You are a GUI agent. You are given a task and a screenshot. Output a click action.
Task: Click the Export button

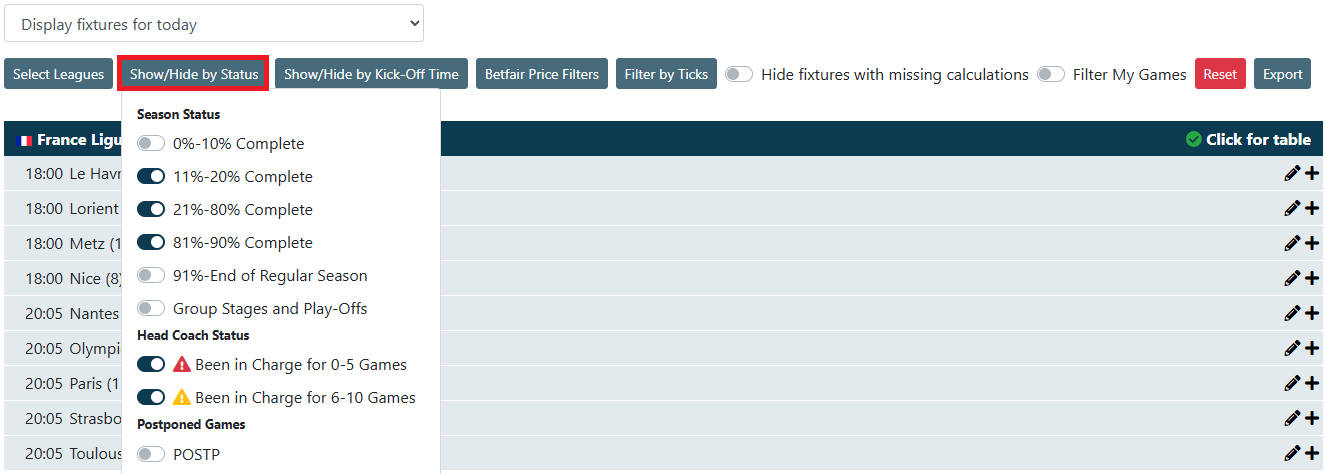(x=1282, y=74)
